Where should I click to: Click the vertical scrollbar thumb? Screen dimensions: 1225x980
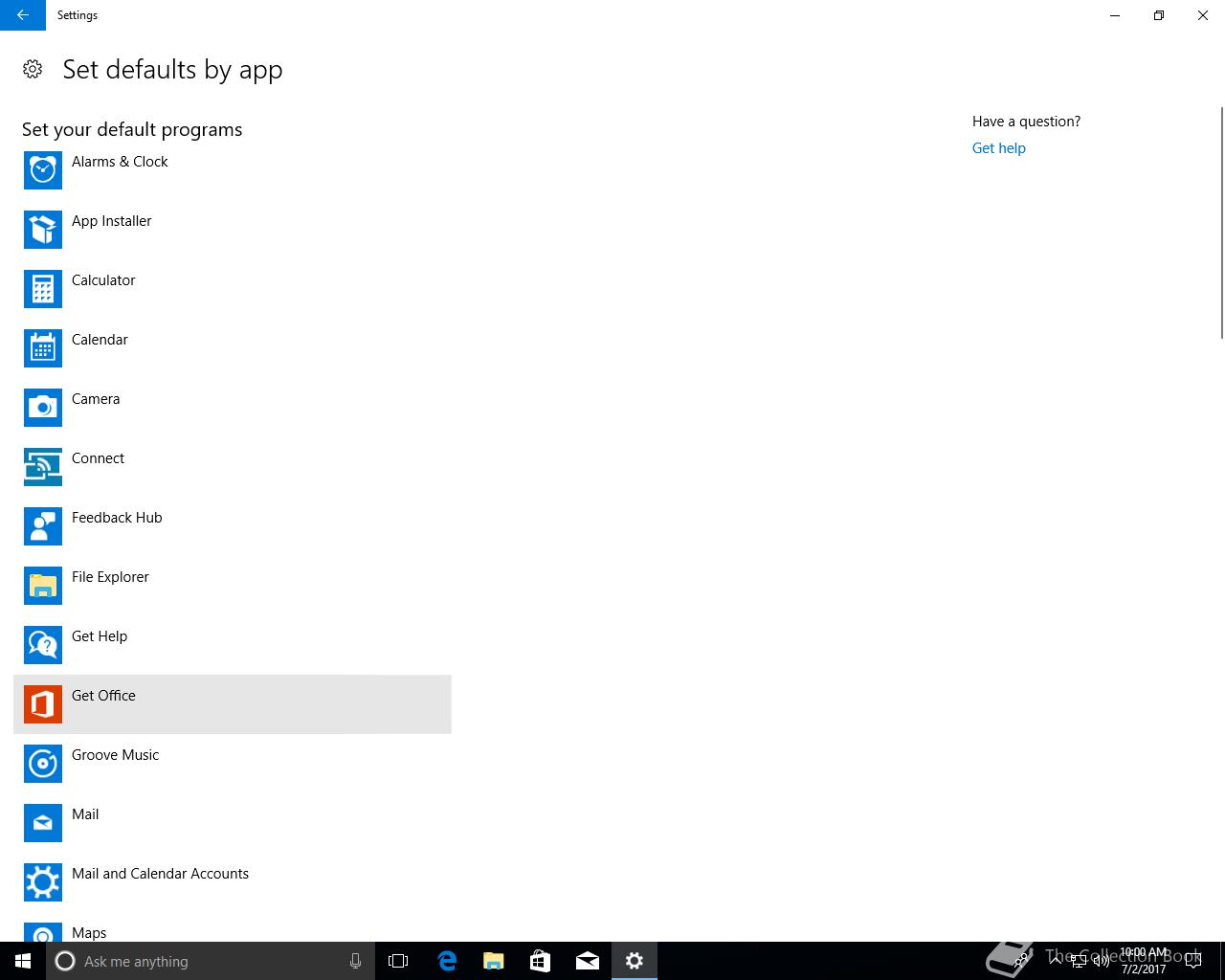click(1221, 222)
